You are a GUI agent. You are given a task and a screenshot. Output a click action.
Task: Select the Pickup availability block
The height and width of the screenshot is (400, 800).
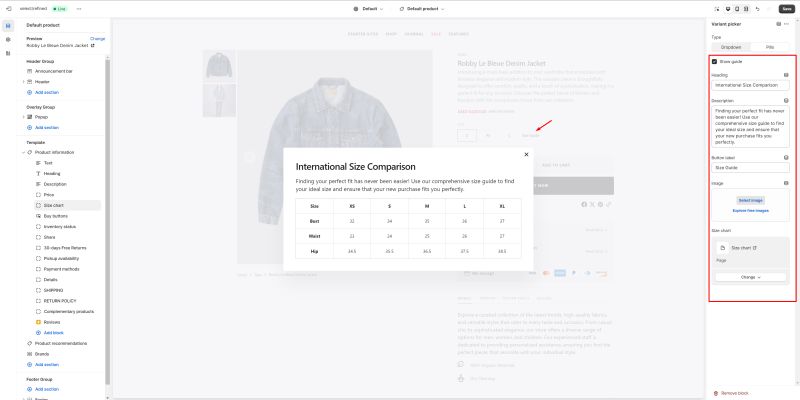coord(61,259)
